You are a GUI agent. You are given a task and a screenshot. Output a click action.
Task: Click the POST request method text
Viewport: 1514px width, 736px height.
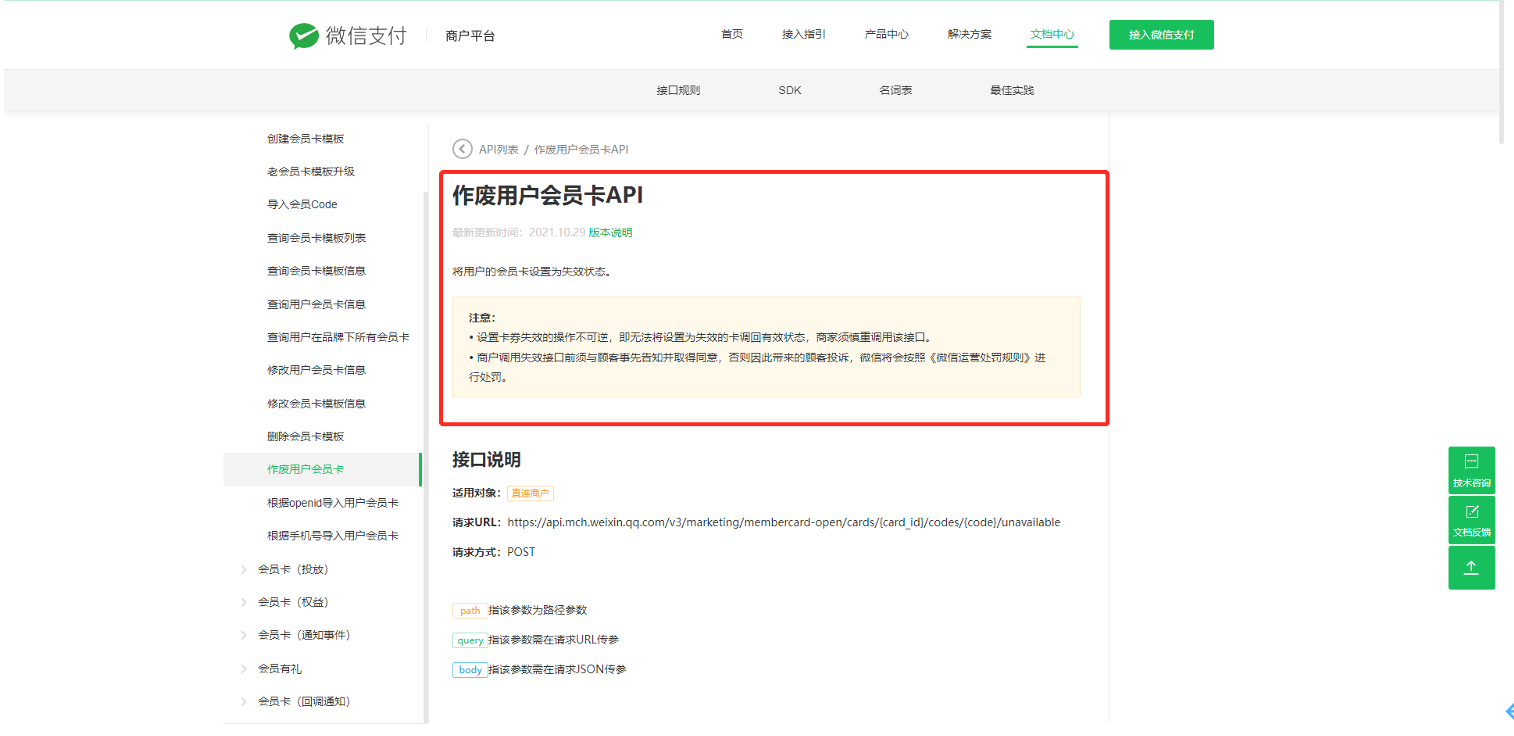pos(521,552)
